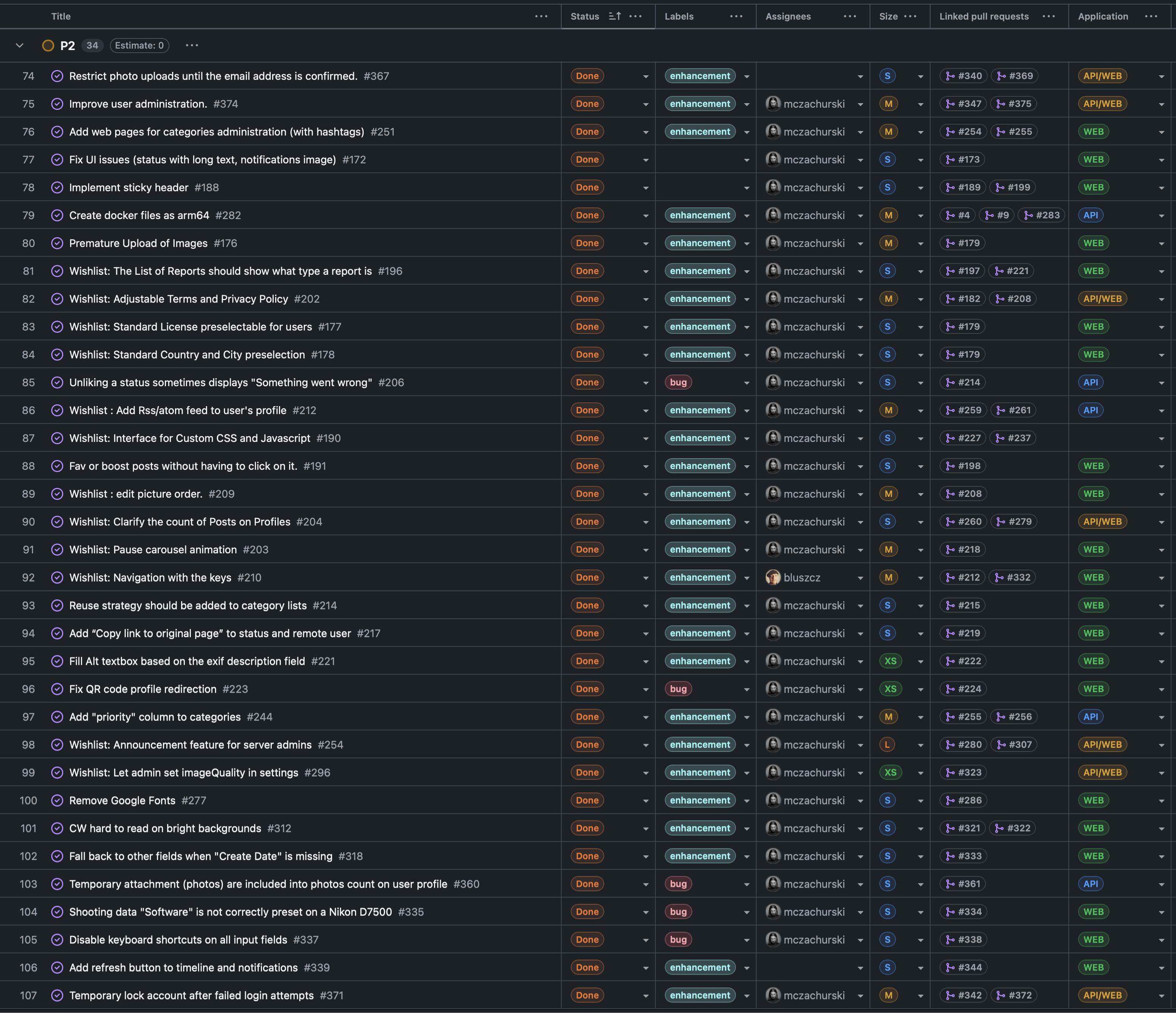Viewport: 1176px width, 1013px height.
Task: Open pull request #340 link
Action: click(964, 76)
